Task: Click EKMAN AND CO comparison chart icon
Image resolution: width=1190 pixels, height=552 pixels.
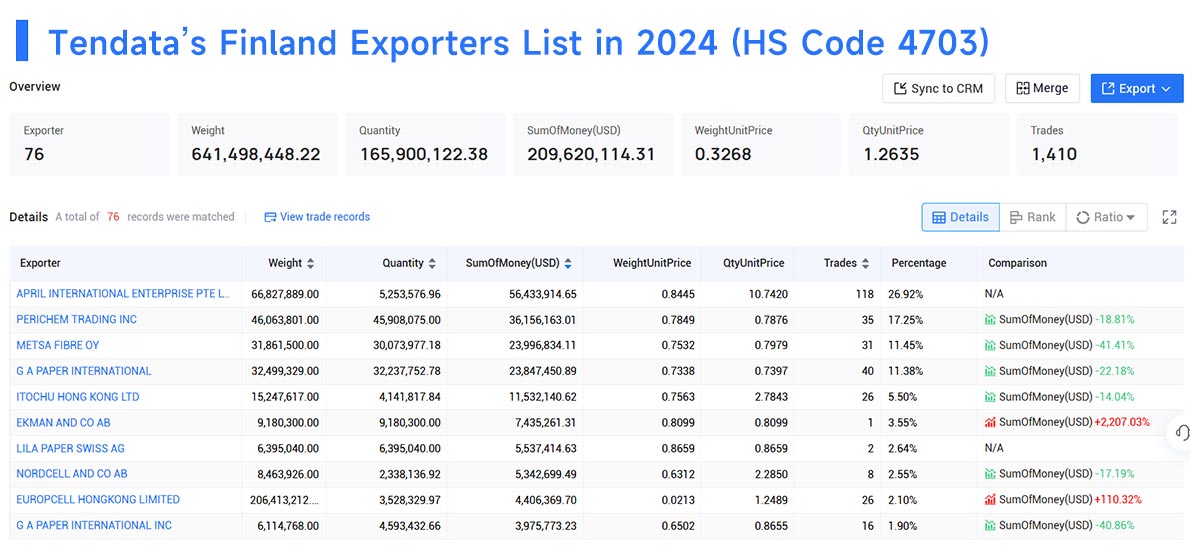Action: [990, 422]
